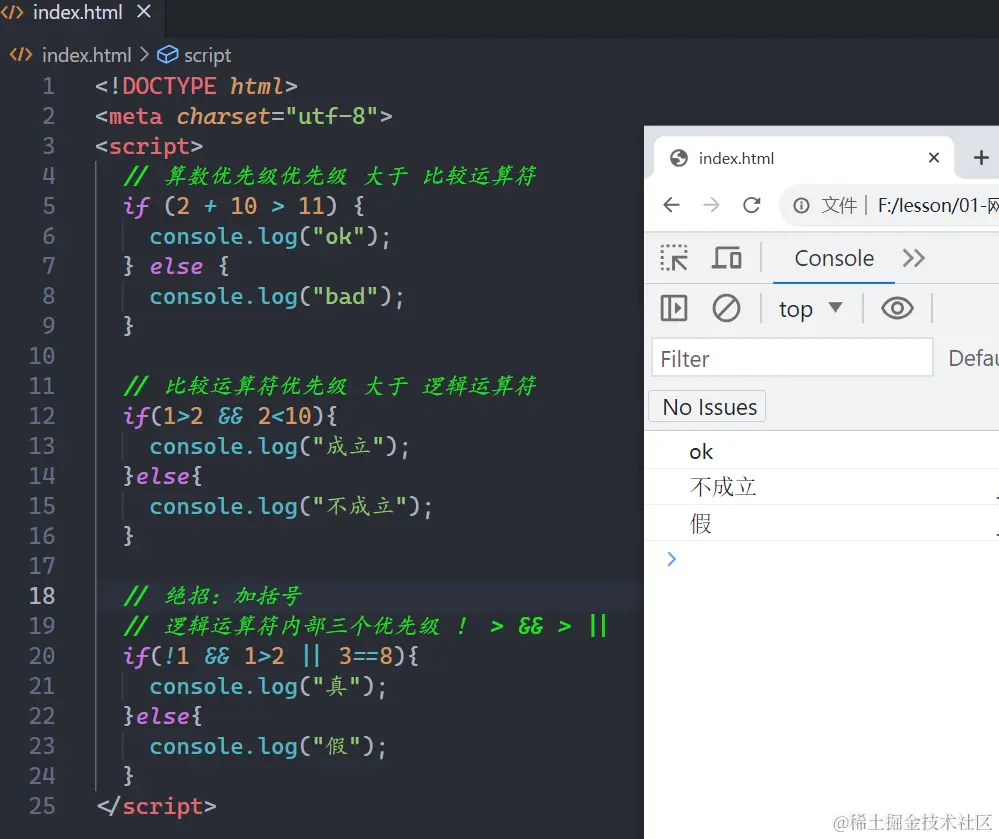The image size is (999, 839).
Task: Click the comment on line 19 about 逻辑运算符
Action: click(x=364, y=626)
